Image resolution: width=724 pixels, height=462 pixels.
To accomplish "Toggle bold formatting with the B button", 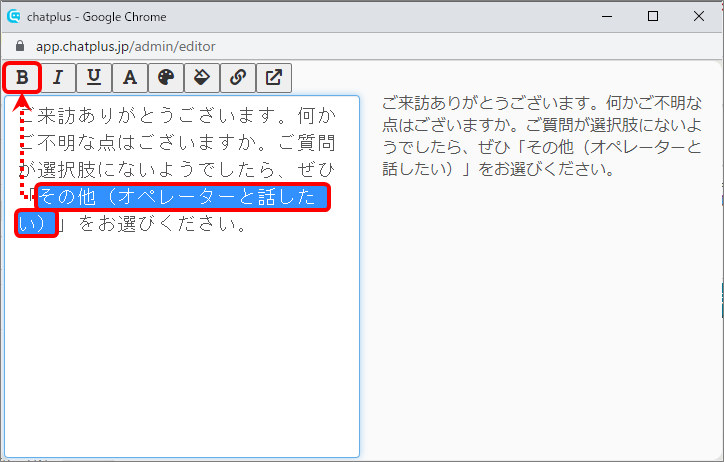I will [22, 78].
